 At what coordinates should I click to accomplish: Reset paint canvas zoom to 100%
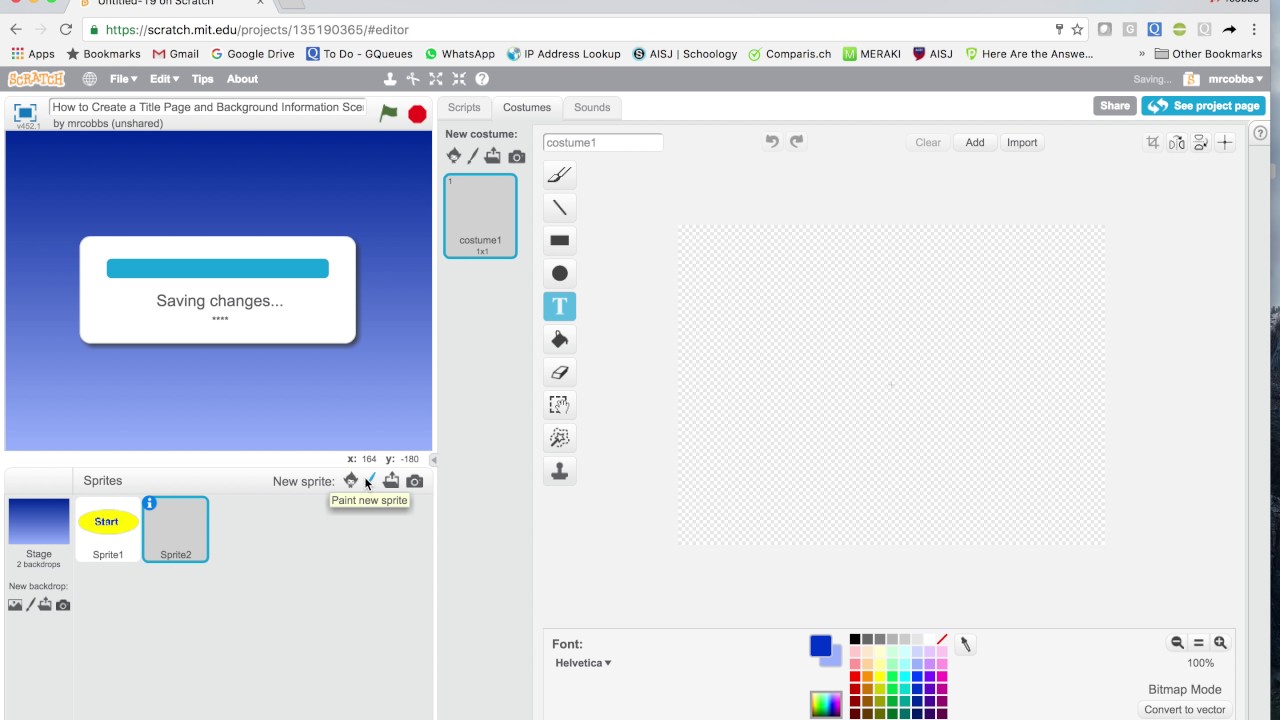coord(1198,643)
